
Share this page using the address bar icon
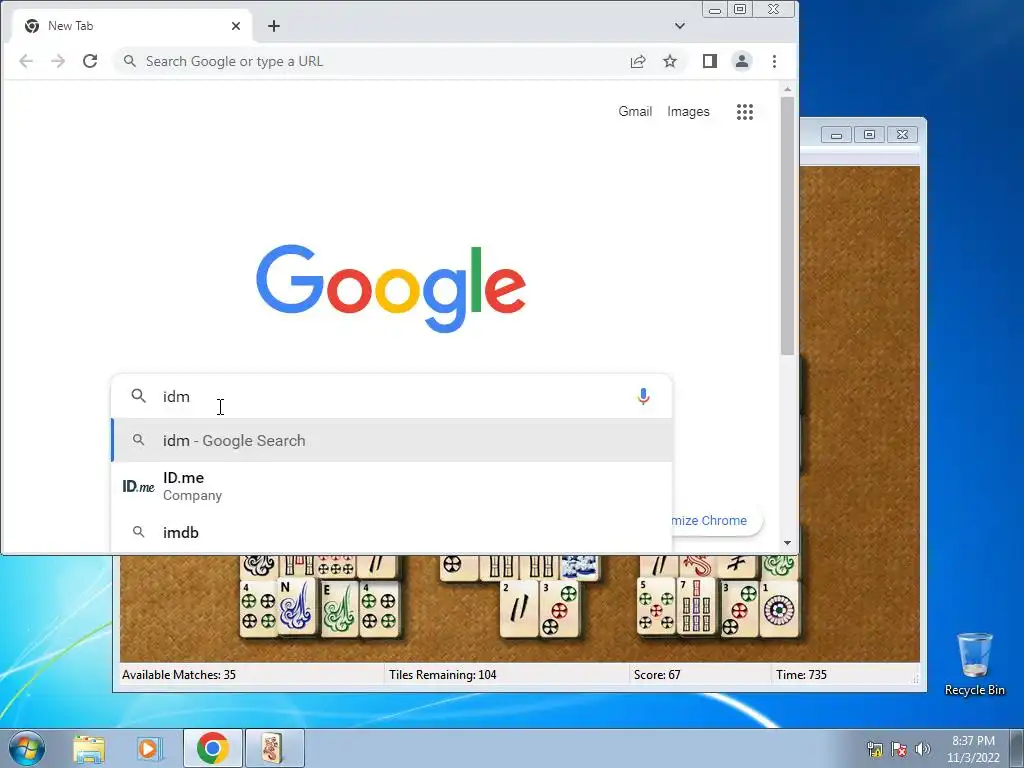coord(638,61)
